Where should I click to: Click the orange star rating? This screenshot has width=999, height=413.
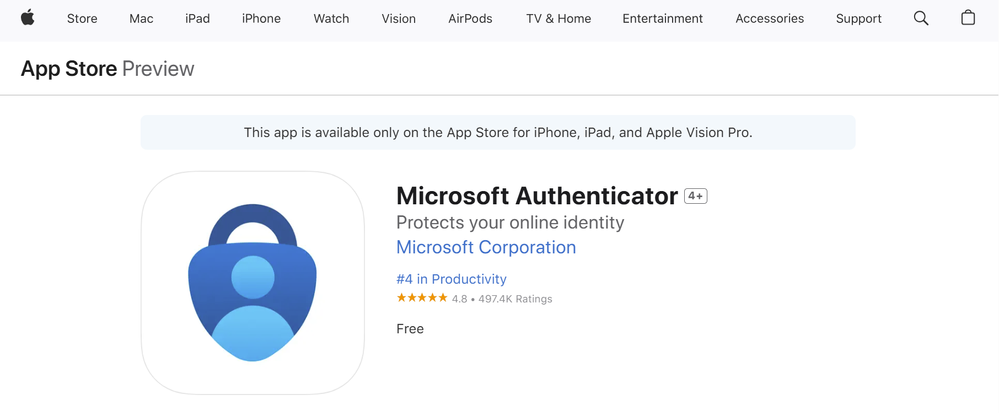422,298
